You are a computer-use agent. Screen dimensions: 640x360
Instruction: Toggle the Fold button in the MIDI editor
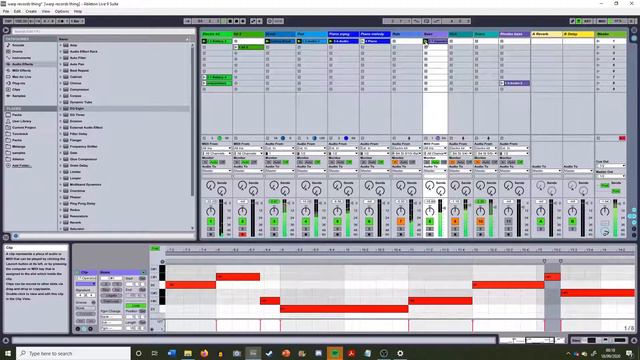pyautogui.click(x=155, y=249)
